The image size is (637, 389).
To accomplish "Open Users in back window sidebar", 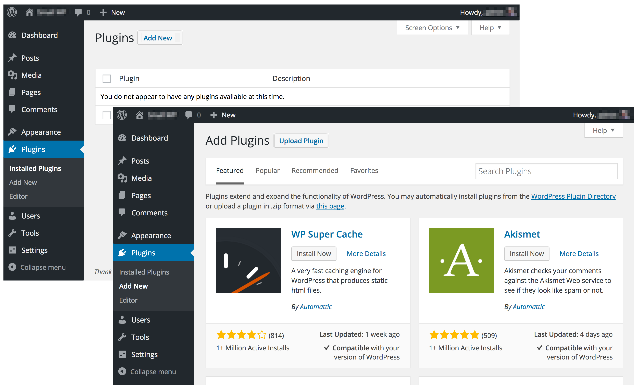I will [x=25, y=216].
